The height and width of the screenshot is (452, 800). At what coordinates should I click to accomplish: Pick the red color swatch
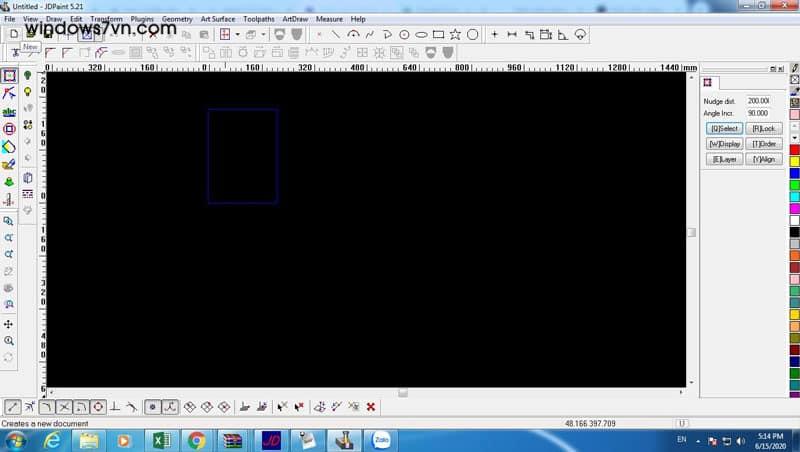coord(794,150)
